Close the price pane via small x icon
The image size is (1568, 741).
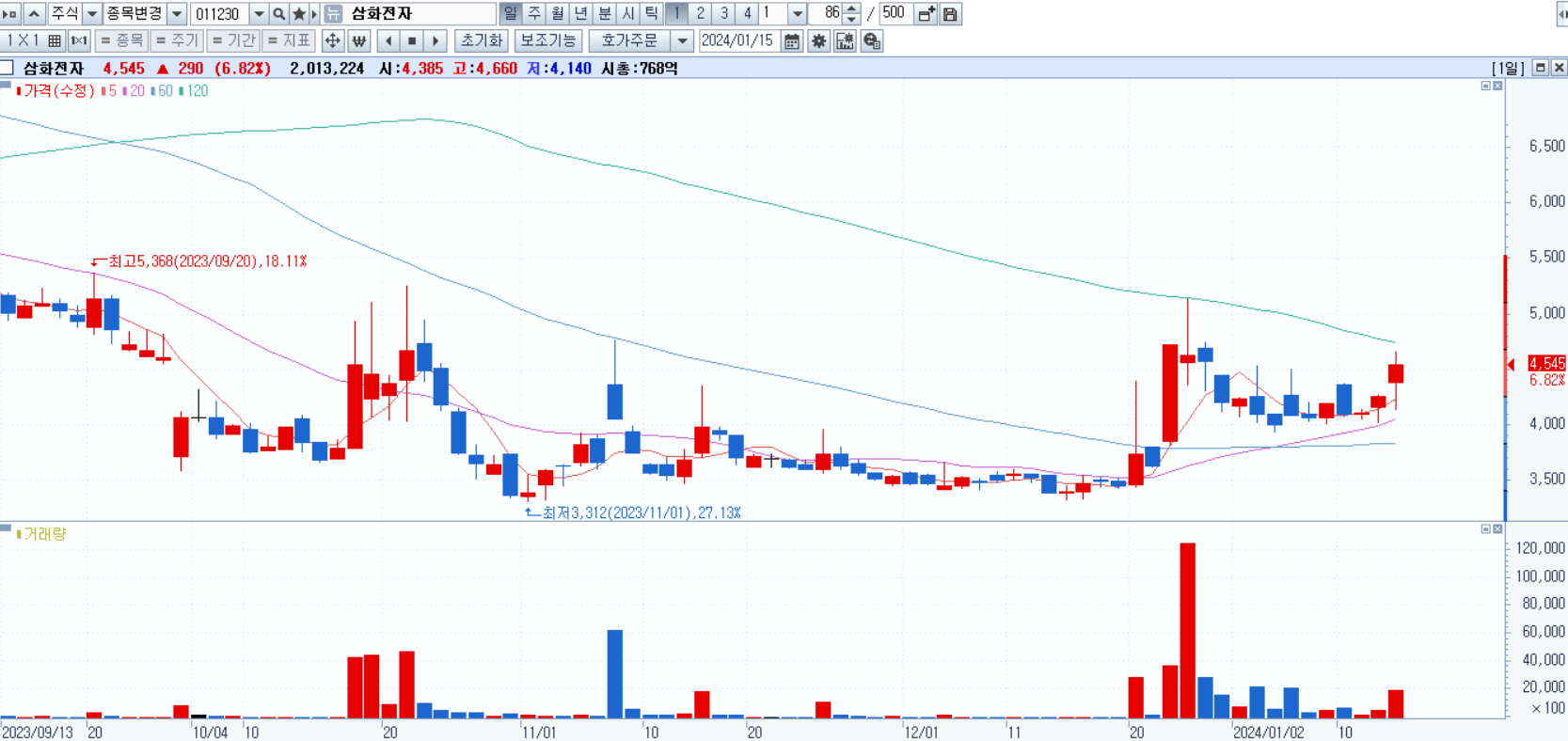coord(1497,86)
